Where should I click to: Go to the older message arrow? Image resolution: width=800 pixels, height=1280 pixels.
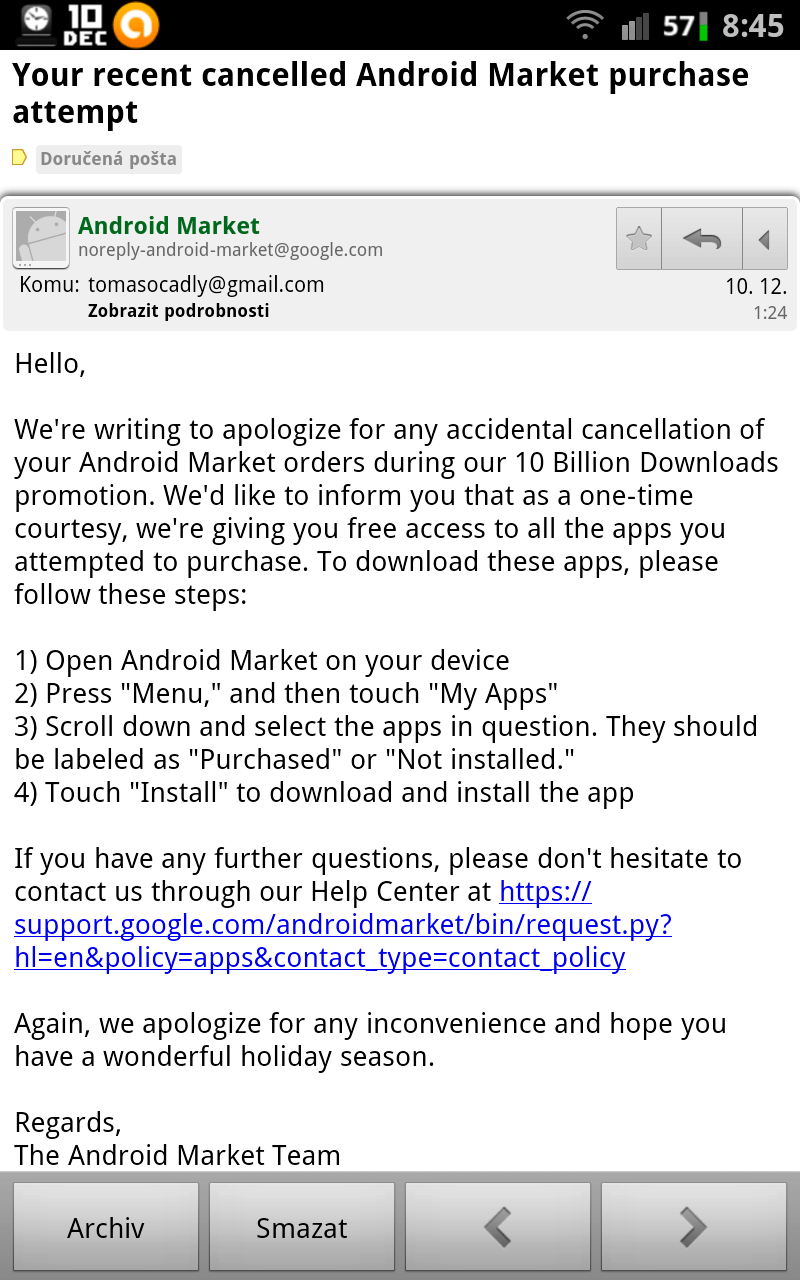[x=694, y=1227]
